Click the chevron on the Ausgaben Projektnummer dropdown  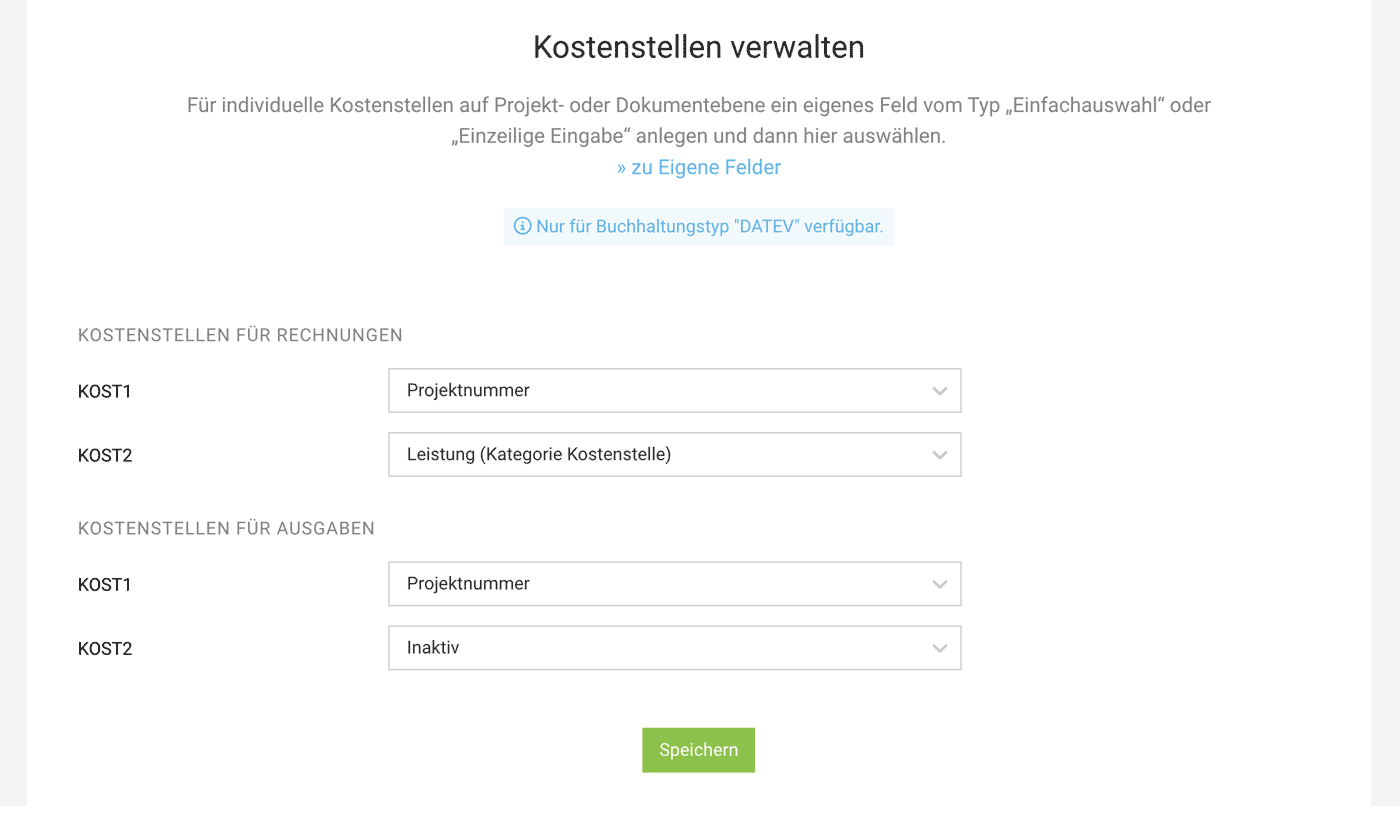coord(939,583)
